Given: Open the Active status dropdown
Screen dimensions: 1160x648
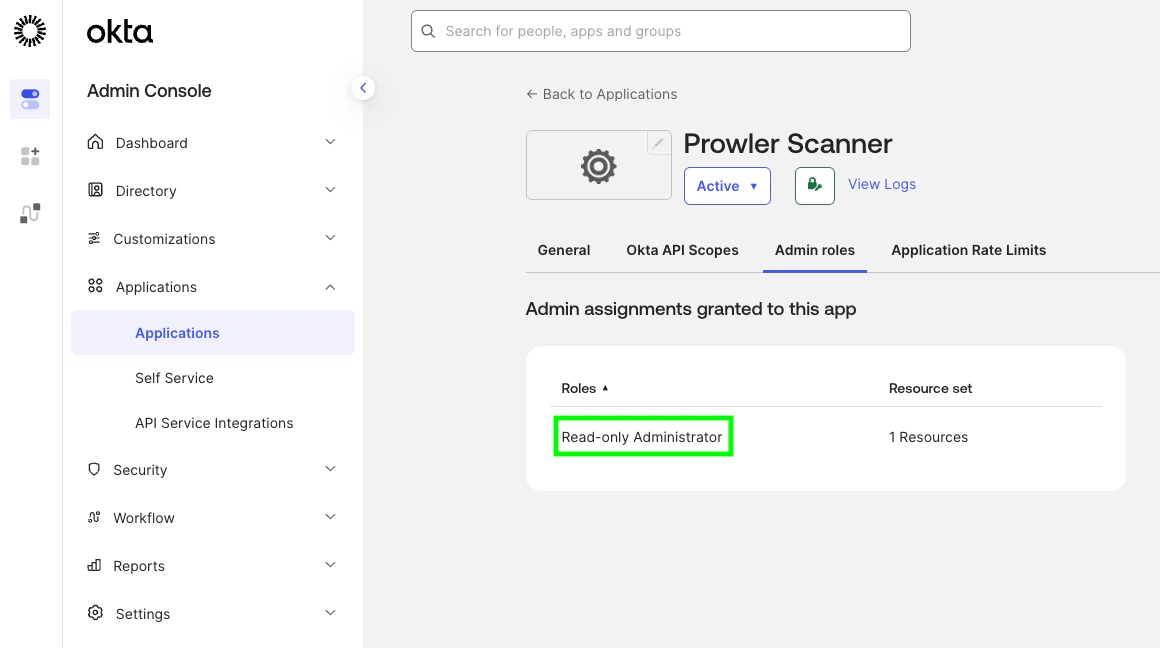Looking at the screenshot, I should [x=727, y=186].
